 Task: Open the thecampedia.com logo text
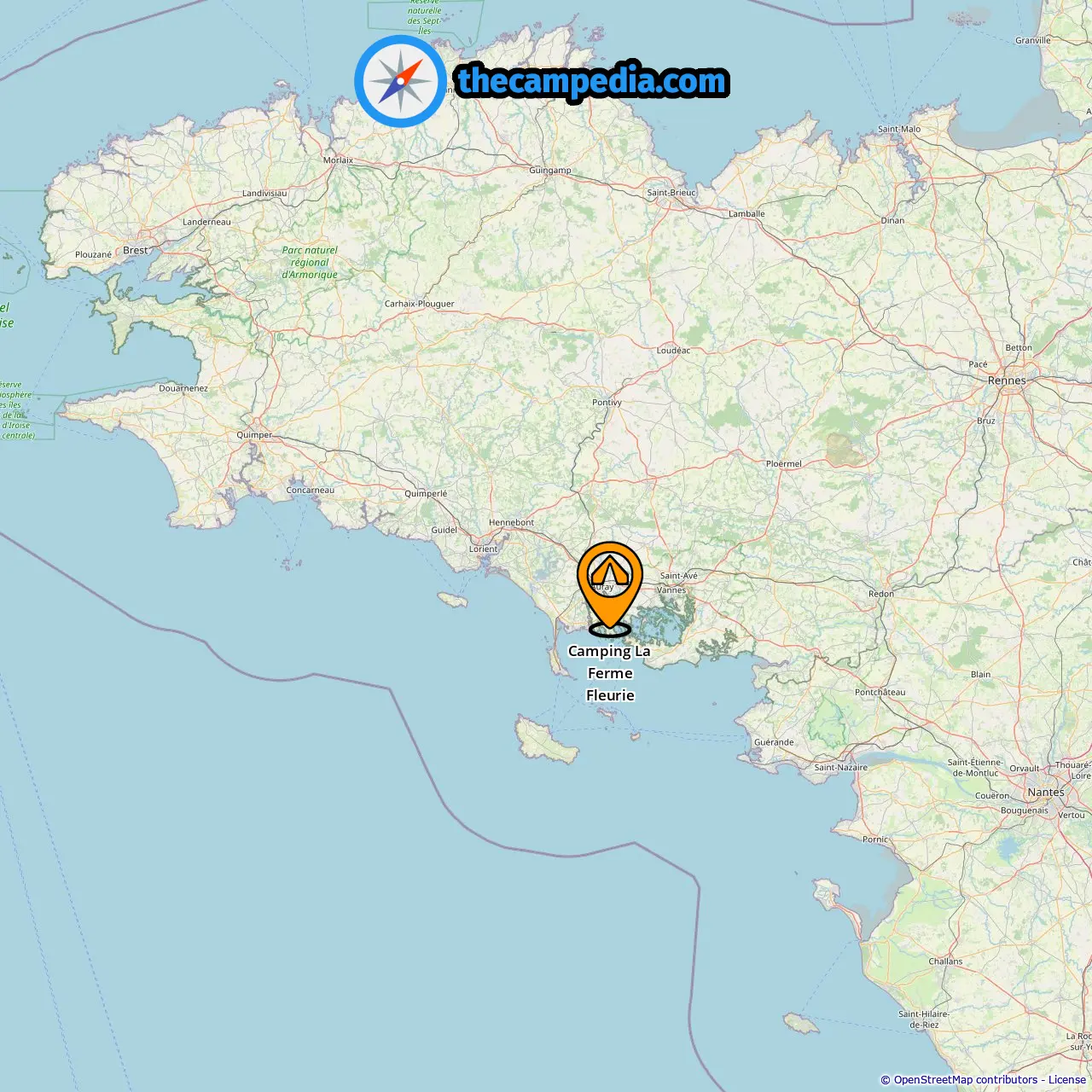point(592,81)
